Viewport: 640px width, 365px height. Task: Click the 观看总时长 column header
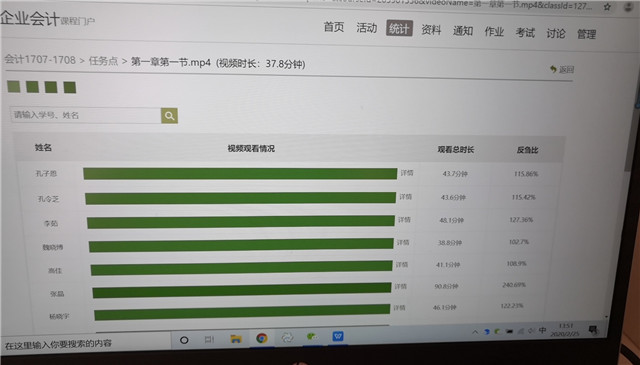(456, 150)
